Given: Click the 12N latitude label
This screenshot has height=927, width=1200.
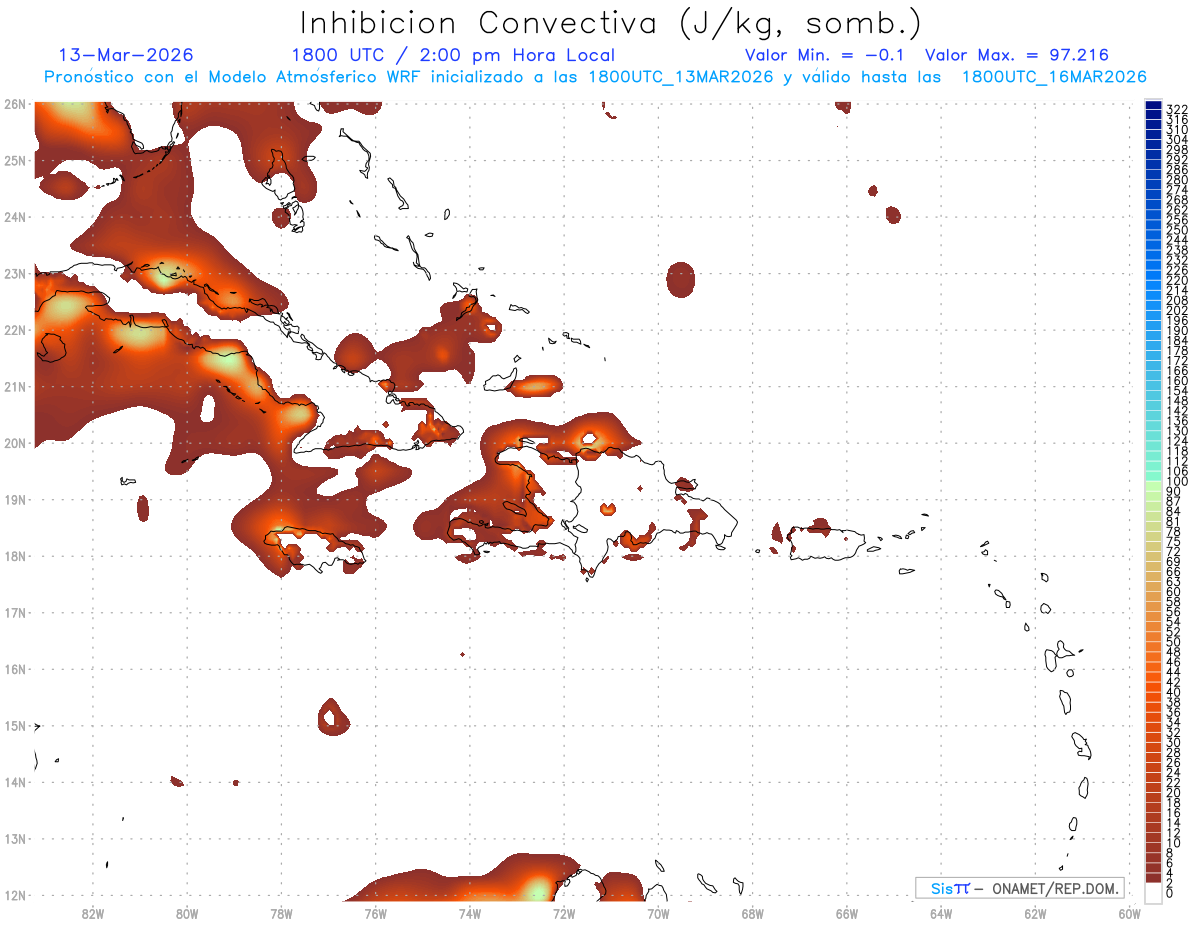Looking at the screenshot, I should click(x=14, y=895).
